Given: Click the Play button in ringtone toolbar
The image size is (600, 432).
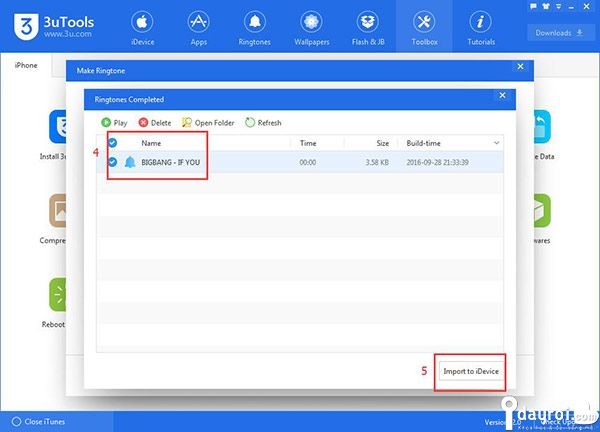Looking at the screenshot, I should click(114, 123).
